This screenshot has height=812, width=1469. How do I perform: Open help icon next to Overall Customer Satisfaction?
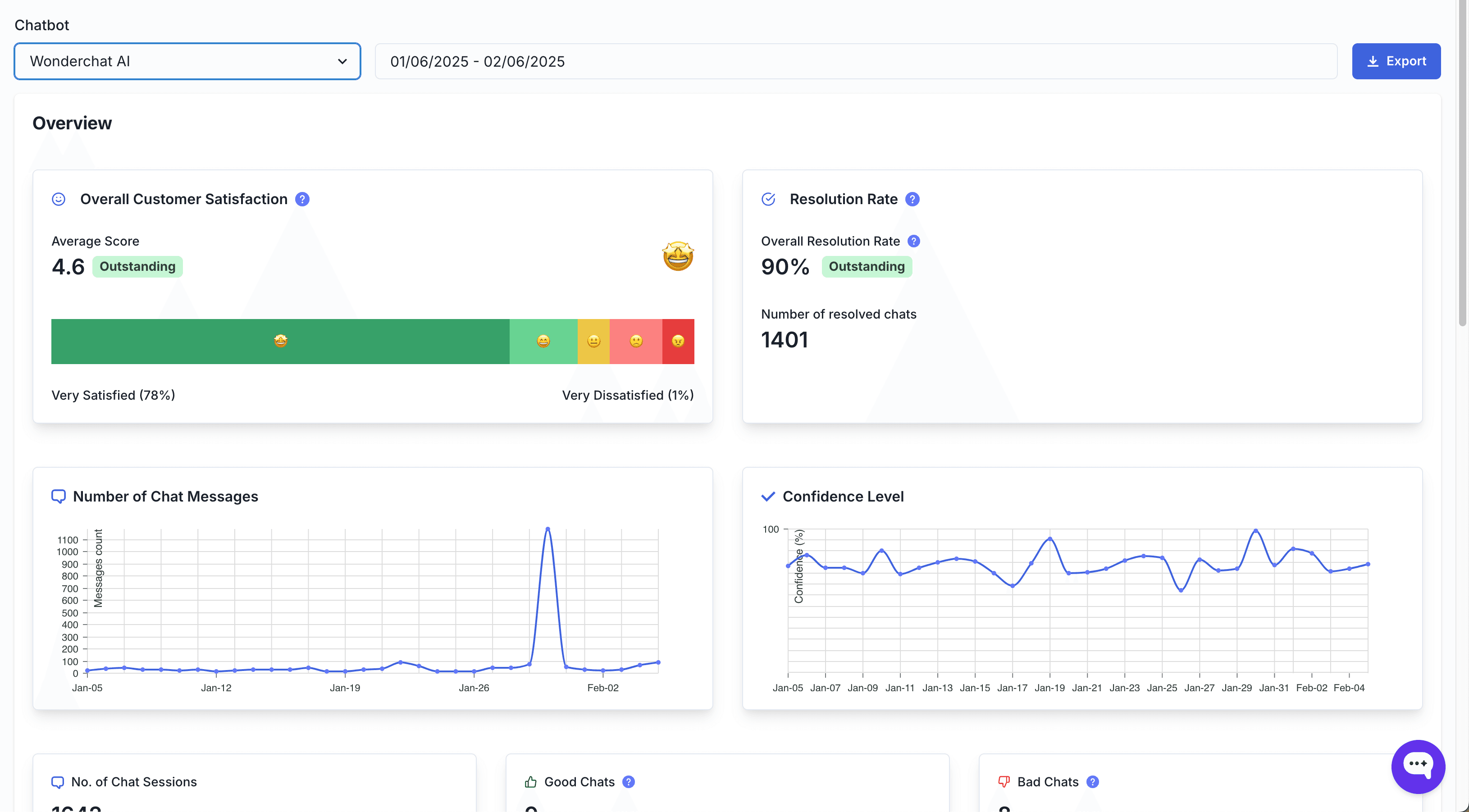coord(302,199)
